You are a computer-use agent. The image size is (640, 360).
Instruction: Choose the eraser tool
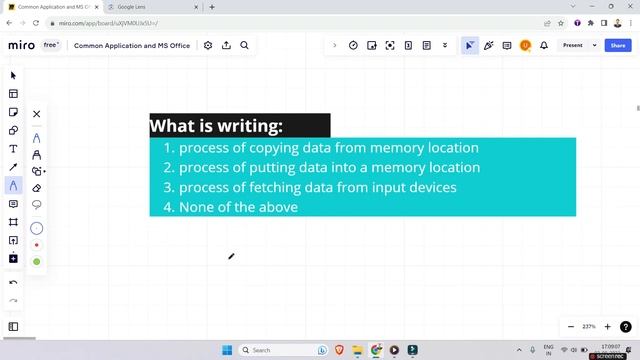tap(37, 188)
